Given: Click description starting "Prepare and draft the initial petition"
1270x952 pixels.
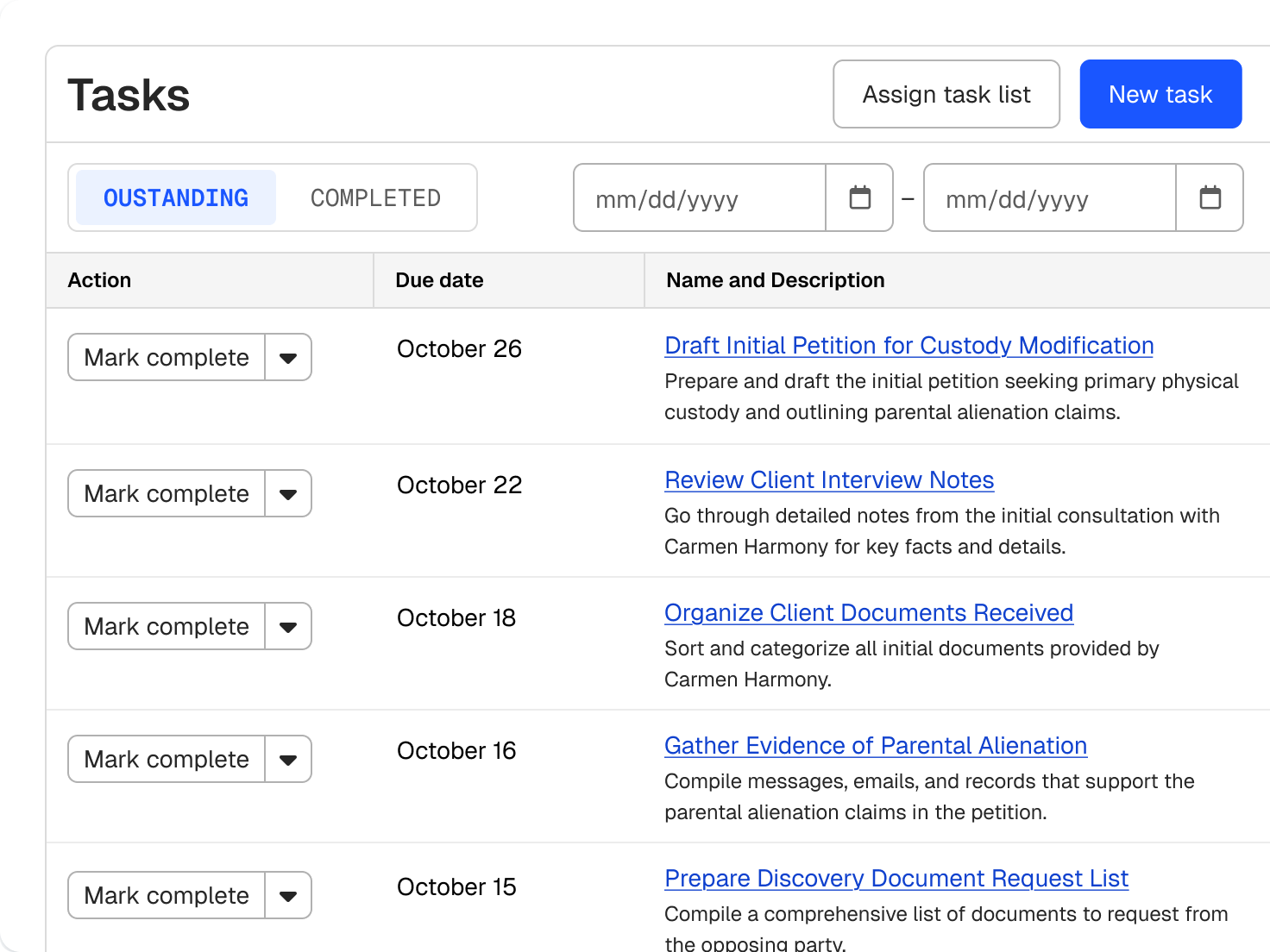Looking at the screenshot, I should [x=952, y=397].
